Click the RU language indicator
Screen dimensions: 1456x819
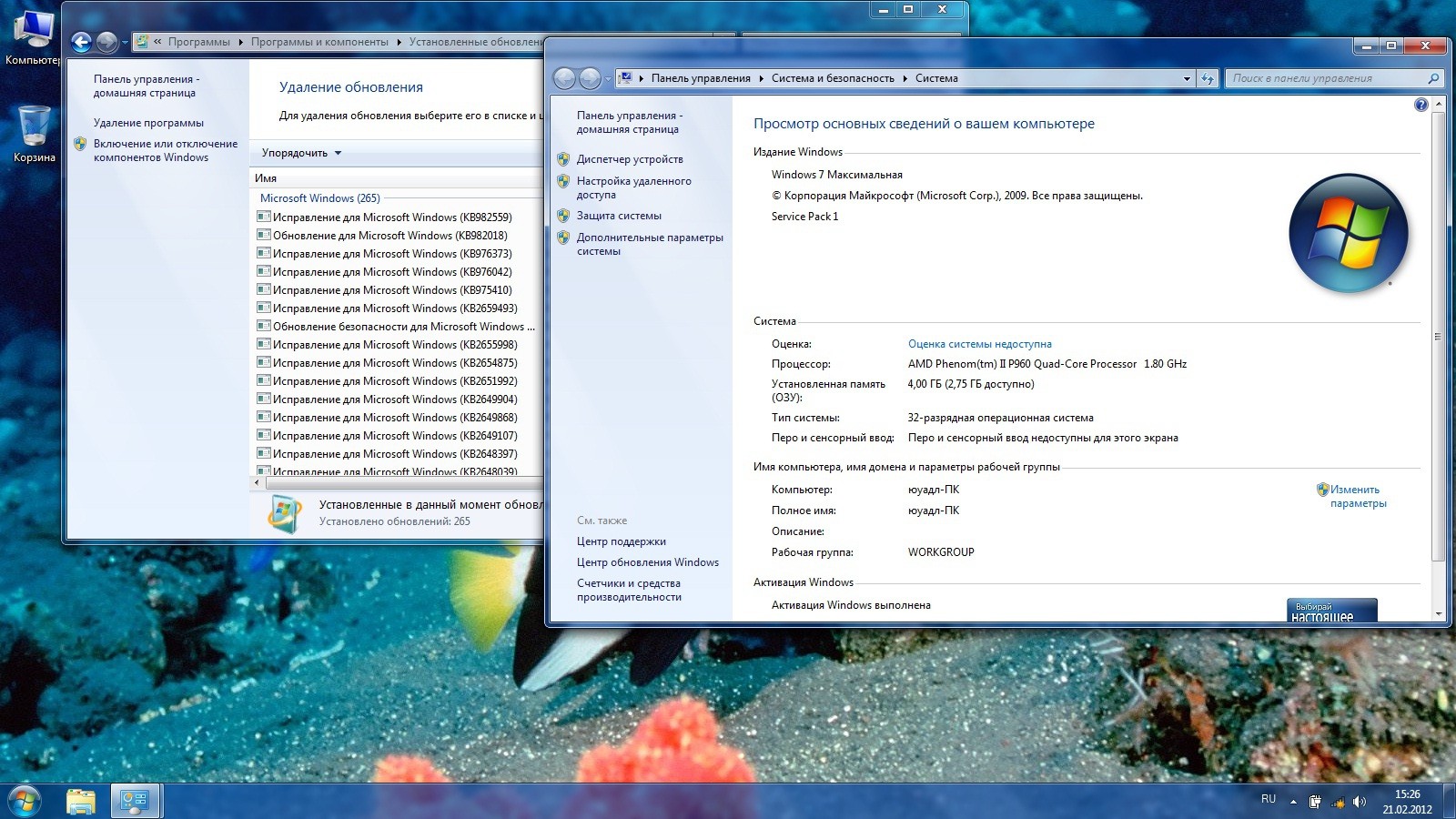pyautogui.click(x=1269, y=799)
